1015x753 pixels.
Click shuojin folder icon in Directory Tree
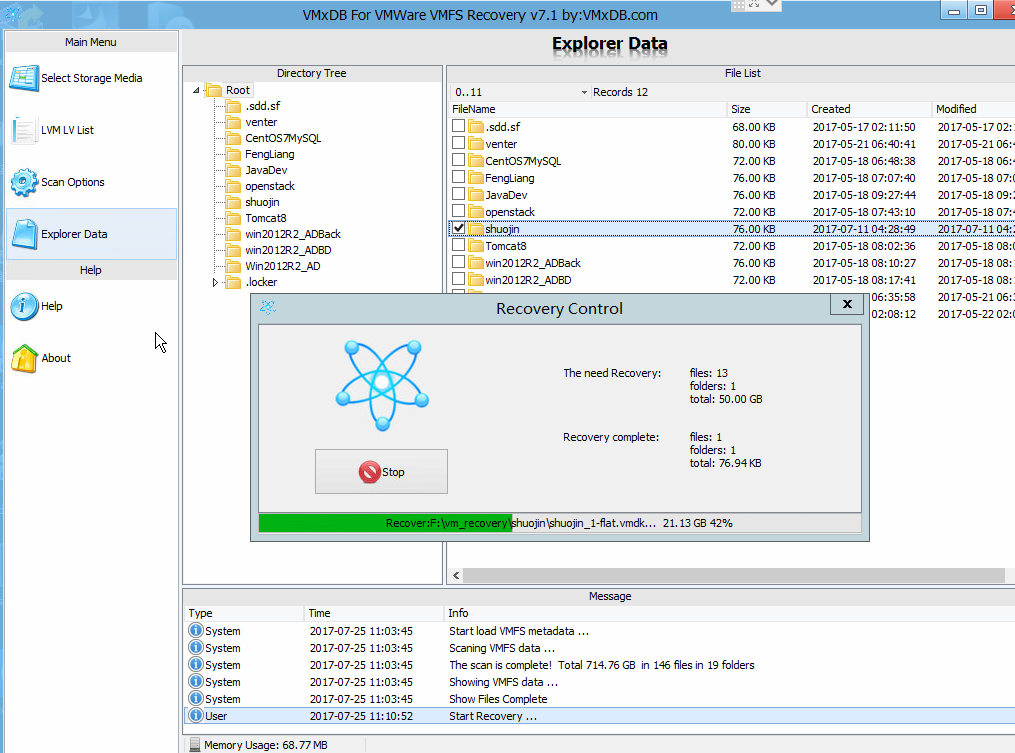coord(233,202)
